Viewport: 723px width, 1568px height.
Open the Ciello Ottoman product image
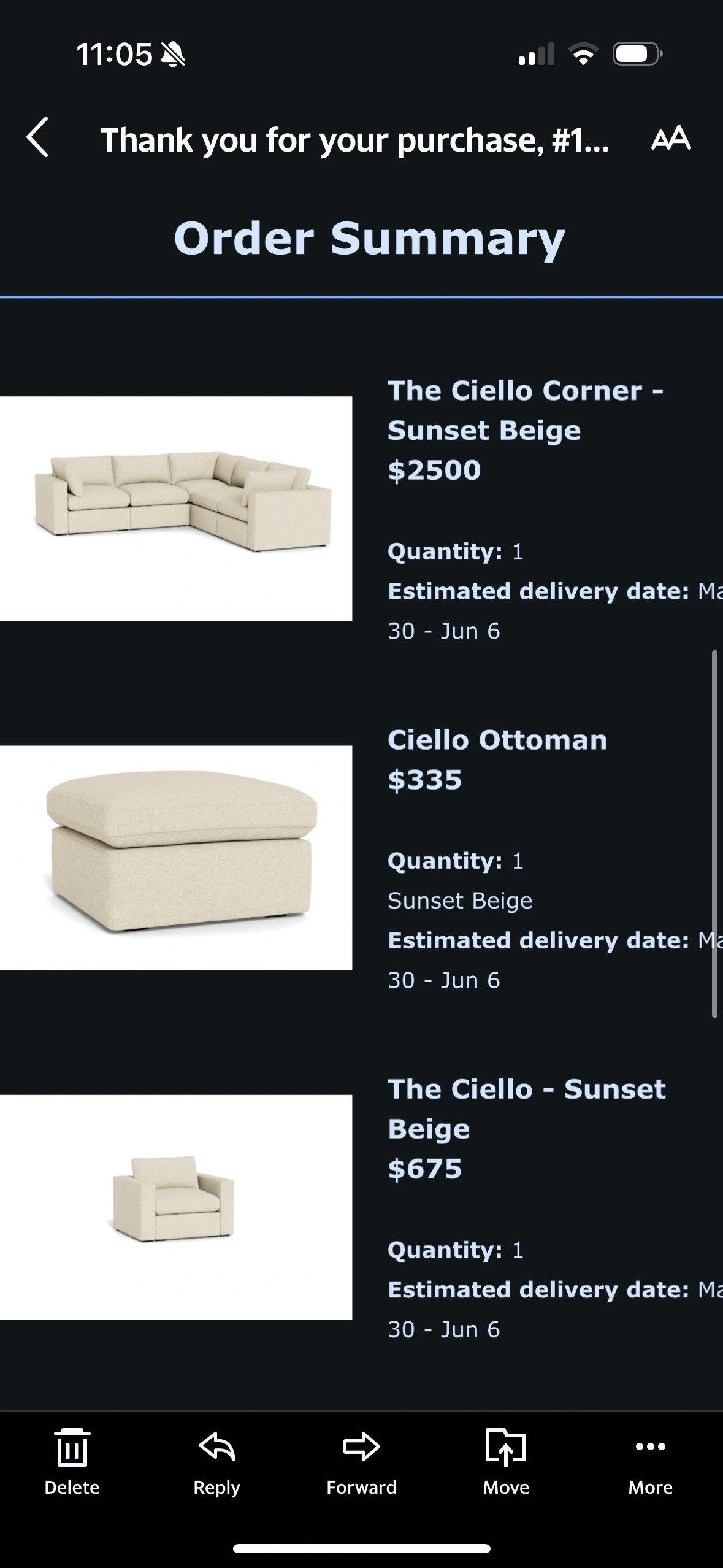coord(176,858)
